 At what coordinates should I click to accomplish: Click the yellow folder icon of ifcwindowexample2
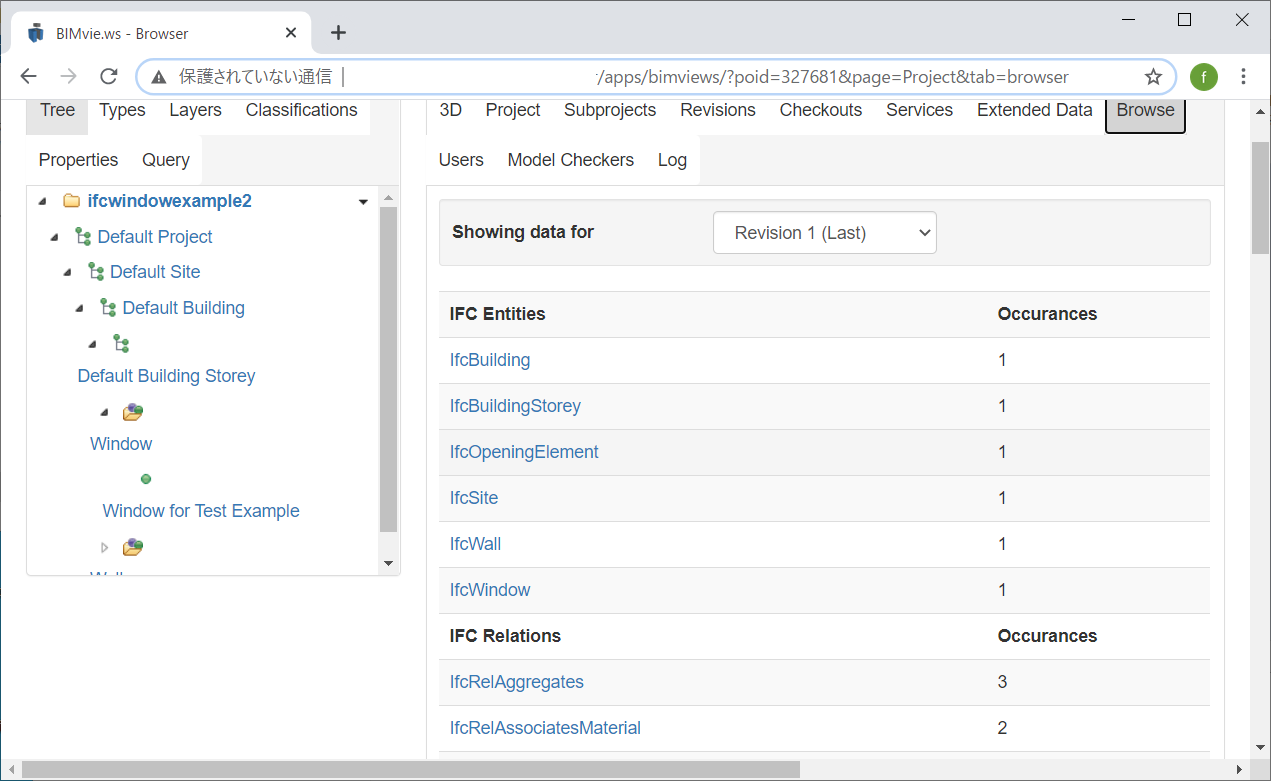click(x=71, y=200)
